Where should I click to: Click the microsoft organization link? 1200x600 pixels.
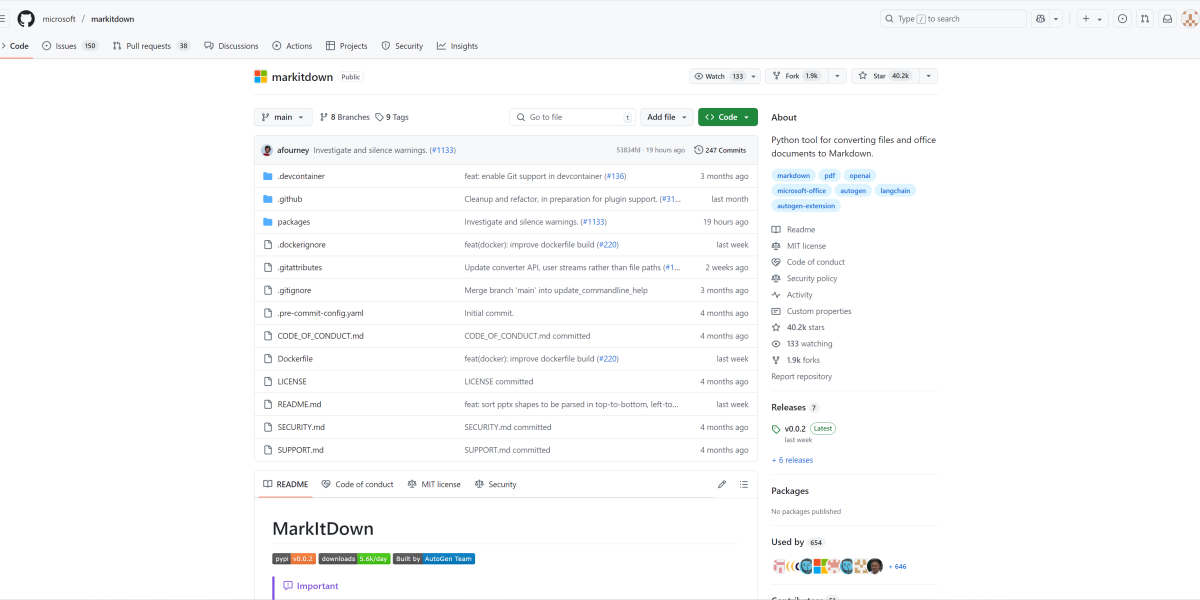click(x=58, y=19)
